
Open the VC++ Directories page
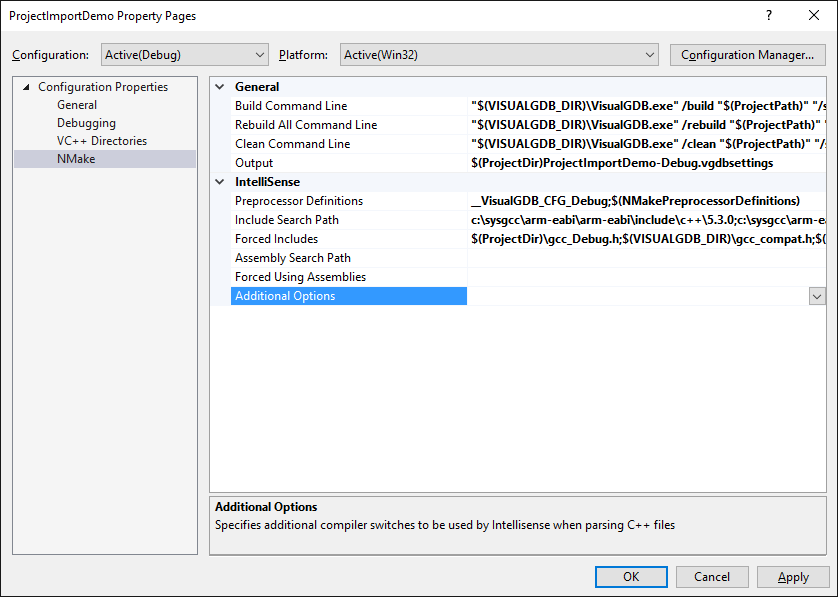[102, 141]
